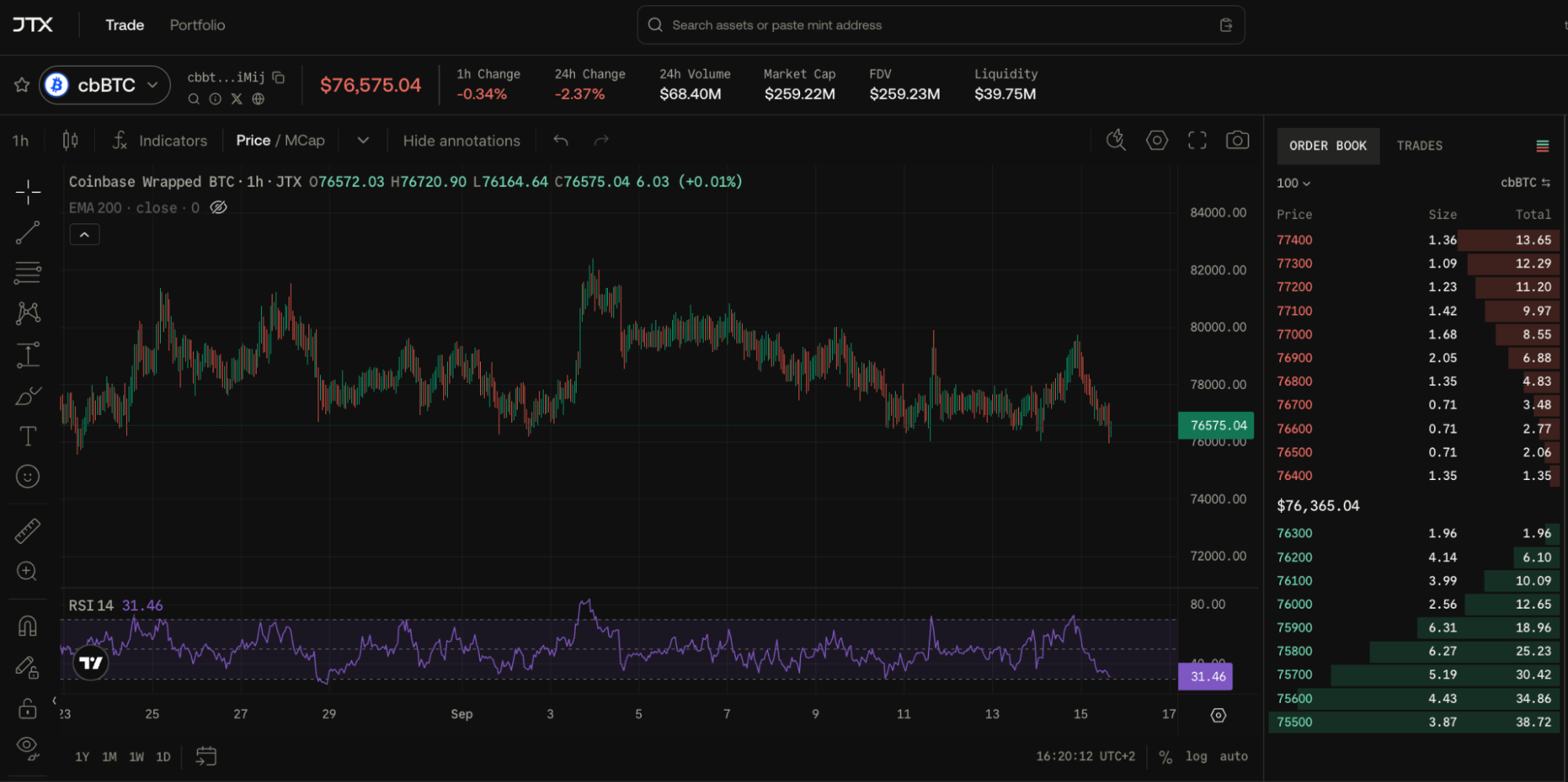Open the emoji sticker tool
The width and height of the screenshot is (1568, 782).
[x=28, y=476]
